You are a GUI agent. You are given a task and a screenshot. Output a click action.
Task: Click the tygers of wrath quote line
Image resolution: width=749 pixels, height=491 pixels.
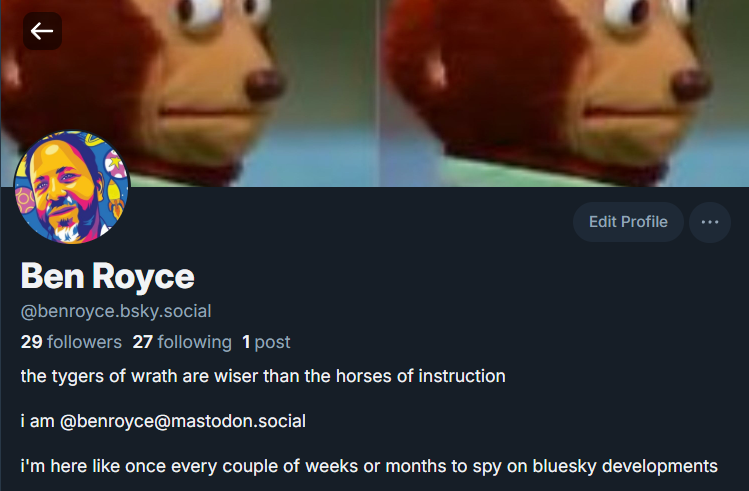pyautogui.click(x=263, y=376)
